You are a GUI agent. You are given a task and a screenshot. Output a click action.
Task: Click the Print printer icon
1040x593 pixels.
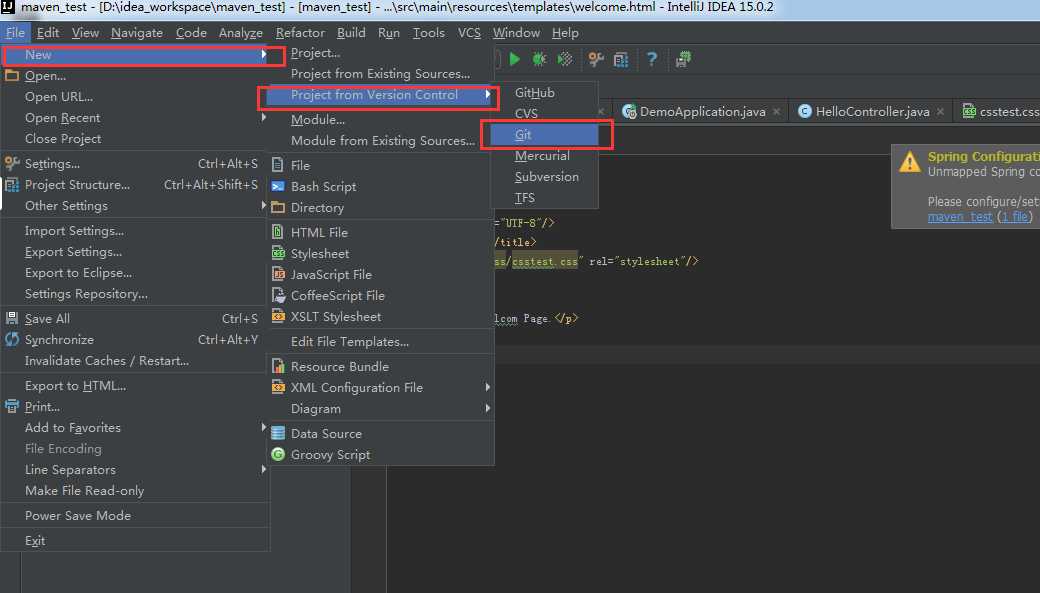tap(12, 407)
